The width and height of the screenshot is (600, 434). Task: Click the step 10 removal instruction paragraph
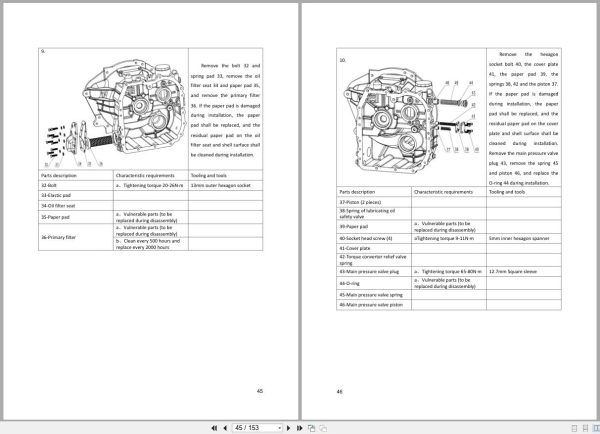click(x=523, y=119)
